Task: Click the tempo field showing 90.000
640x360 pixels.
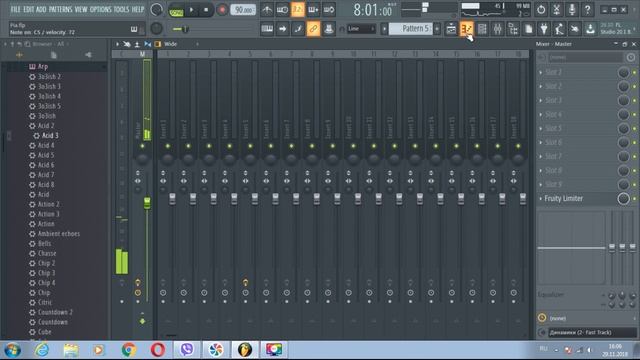Action: 243,10
